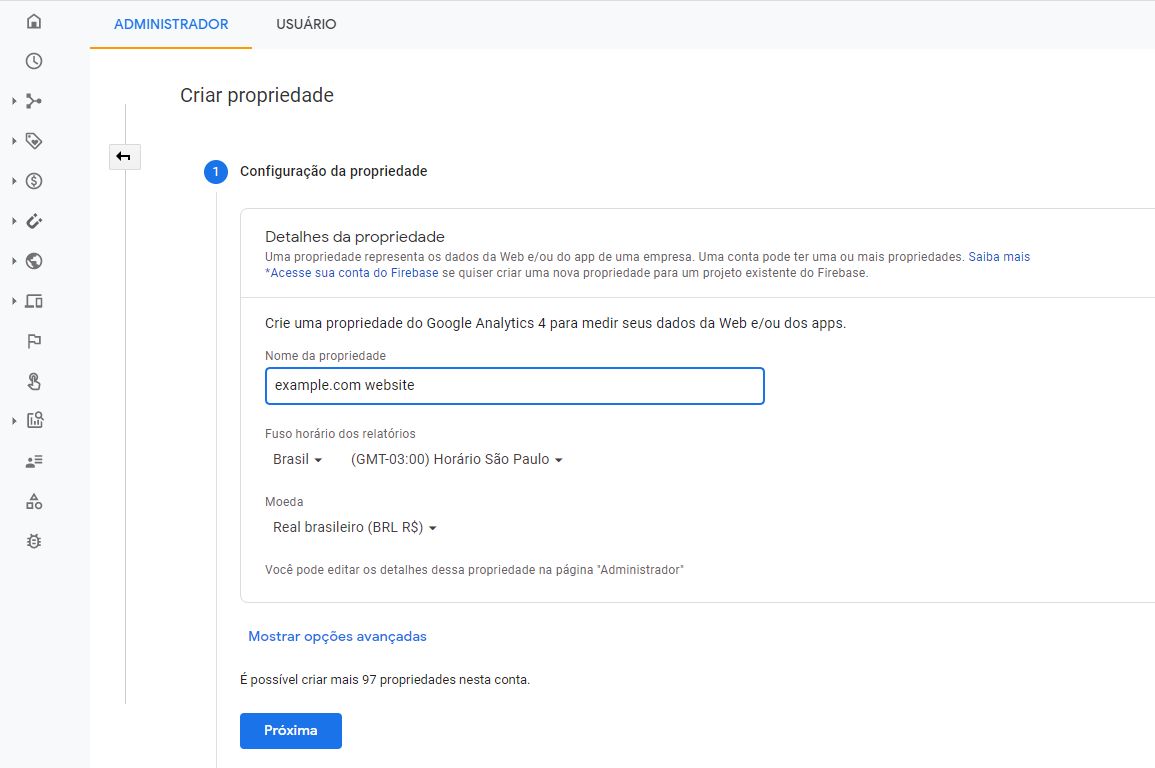This screenshot has width=1155, height=768.
Task: Open the Realtime clock icon
Action: (x=34, y=61)
